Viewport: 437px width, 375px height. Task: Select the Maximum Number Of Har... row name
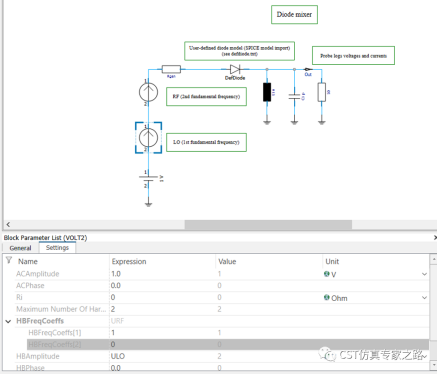[x=61, y=309]
